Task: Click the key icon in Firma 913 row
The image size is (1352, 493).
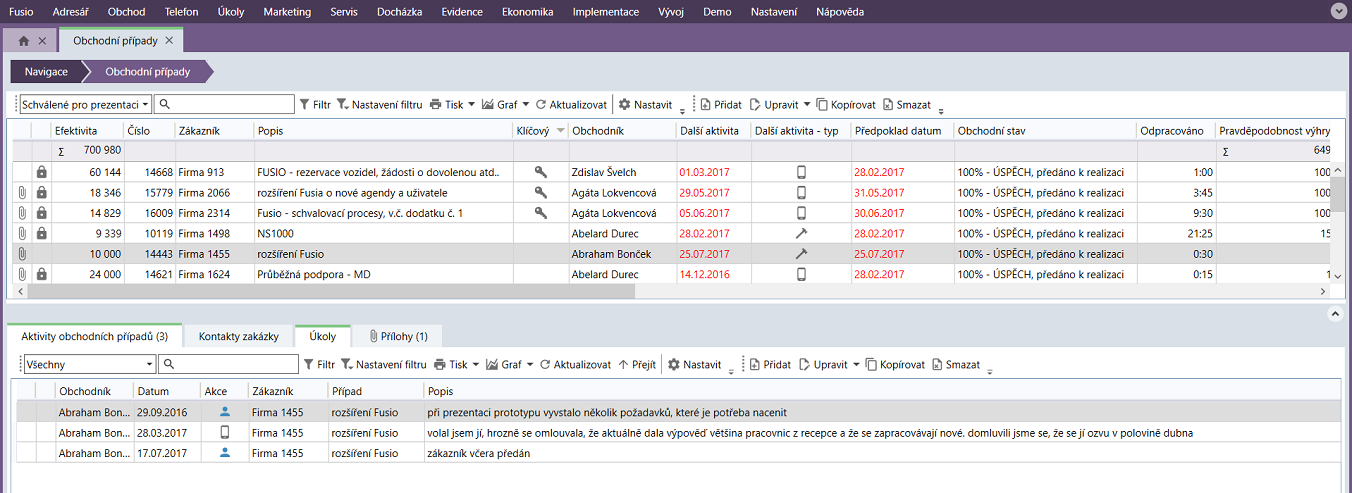Action: [x=541, y=172]
